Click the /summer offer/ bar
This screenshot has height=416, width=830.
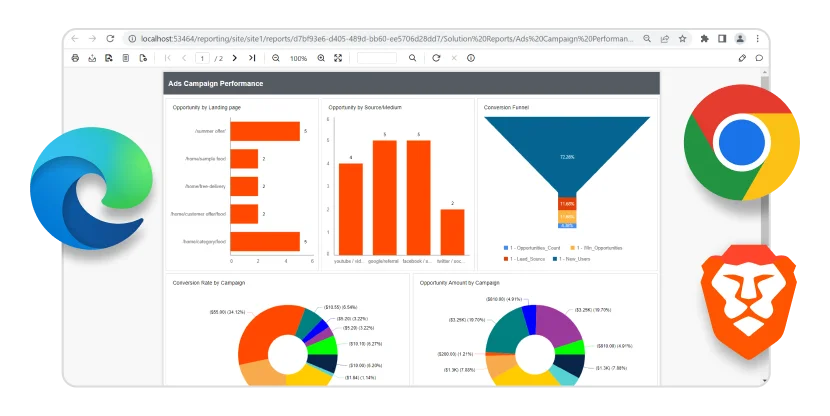(x=265, y=131)
